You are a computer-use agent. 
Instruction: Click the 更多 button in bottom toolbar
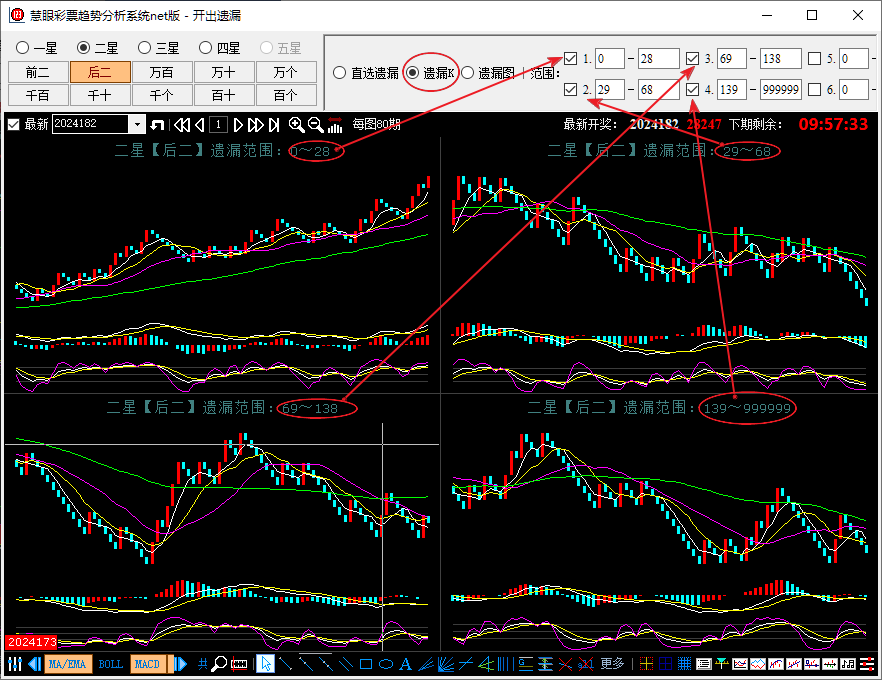coord(612,664)
